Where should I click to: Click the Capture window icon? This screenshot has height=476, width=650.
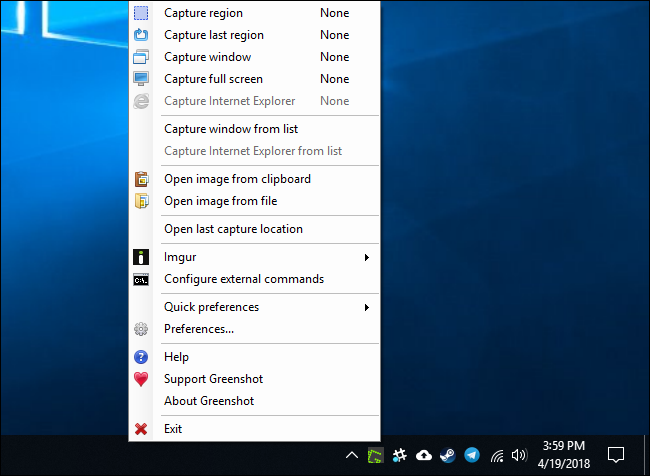pos(141,57)
